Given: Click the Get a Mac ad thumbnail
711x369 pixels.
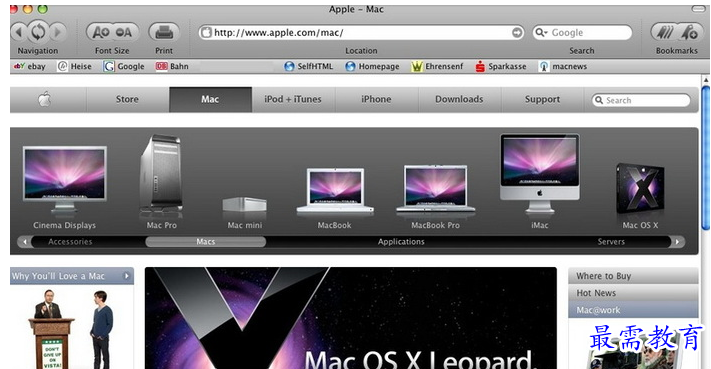Looking at the screenshot, I should click(72, 329).
